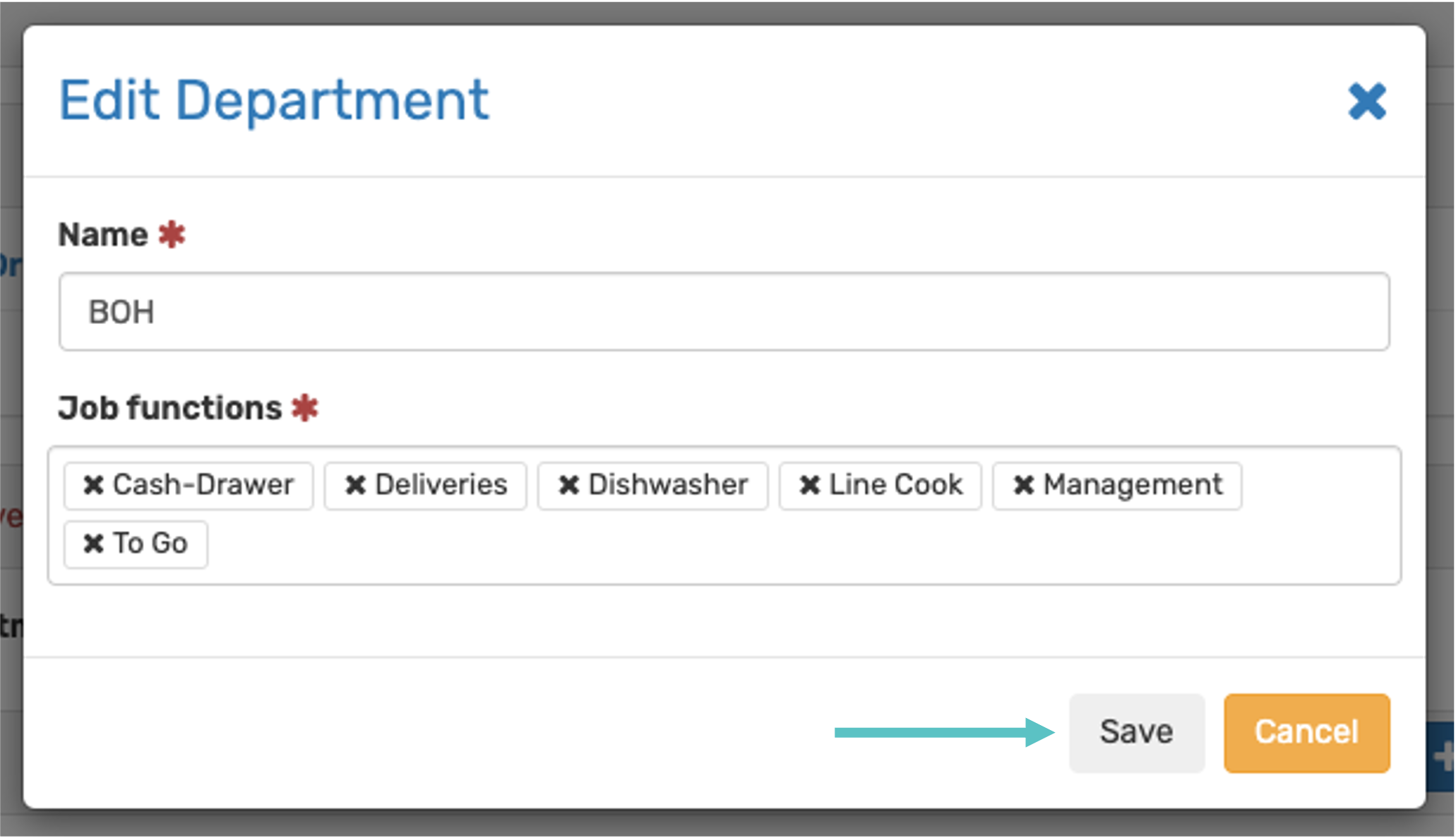The width and height of the screenshot is (1456, 838).
Task: Click into the Name field containing BOH
Action: [x=724, y=311]
